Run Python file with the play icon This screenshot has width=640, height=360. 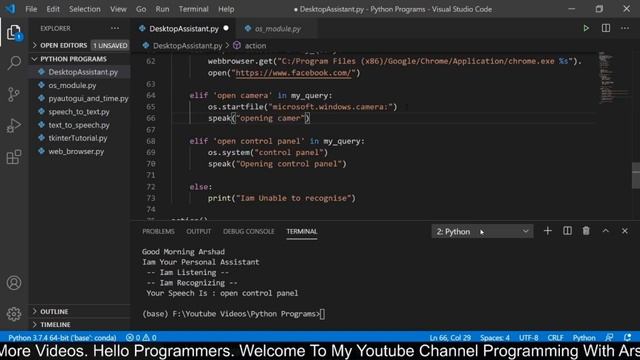(x=586, y=28)
